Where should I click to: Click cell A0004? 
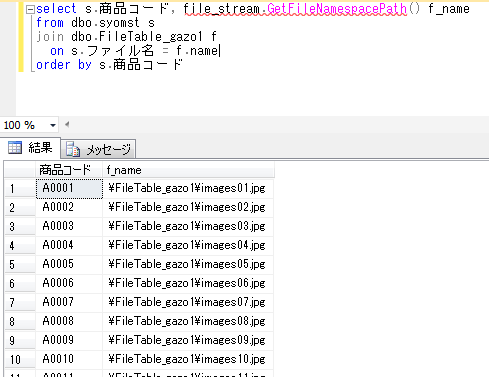tap(69, 246)
